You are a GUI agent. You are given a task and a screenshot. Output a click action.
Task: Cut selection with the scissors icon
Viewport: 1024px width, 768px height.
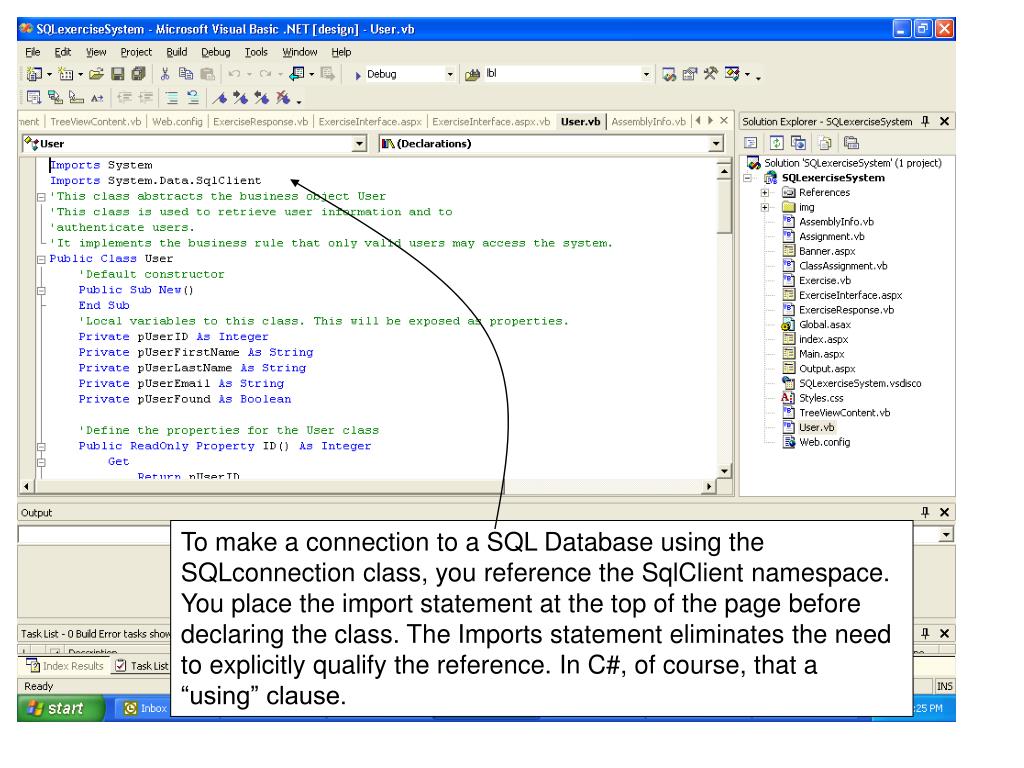tap(165, 74)
